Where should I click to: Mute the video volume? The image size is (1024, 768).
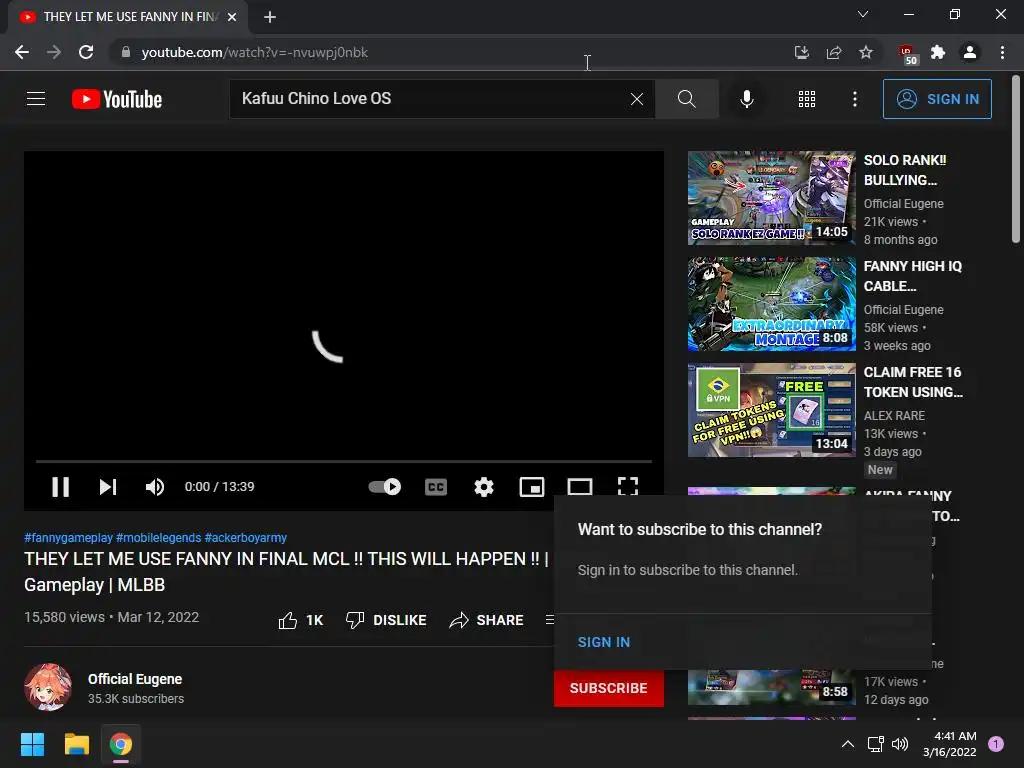coord(155,487)
